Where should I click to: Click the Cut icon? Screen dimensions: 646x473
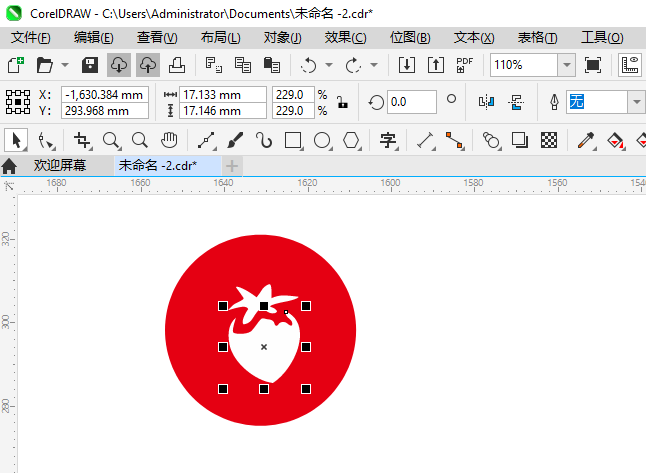click(213, 65)
